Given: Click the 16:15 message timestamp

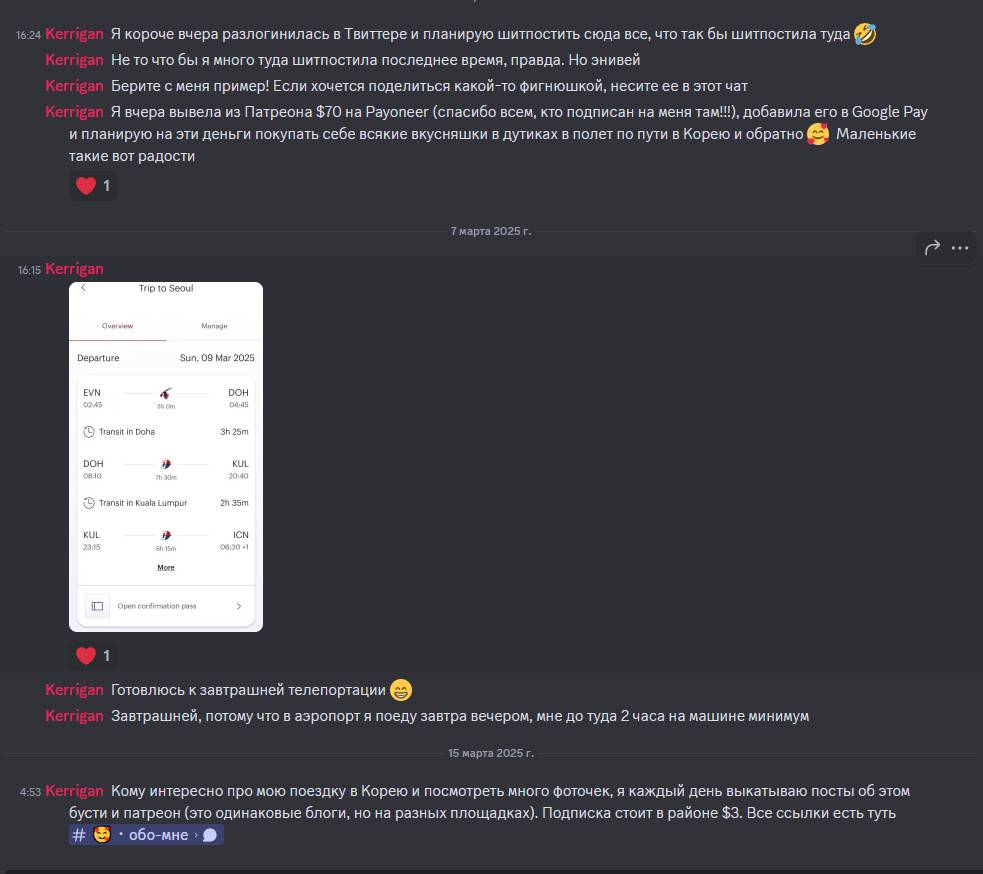Looking at the screenshot, I should click(x=29, y=270).
